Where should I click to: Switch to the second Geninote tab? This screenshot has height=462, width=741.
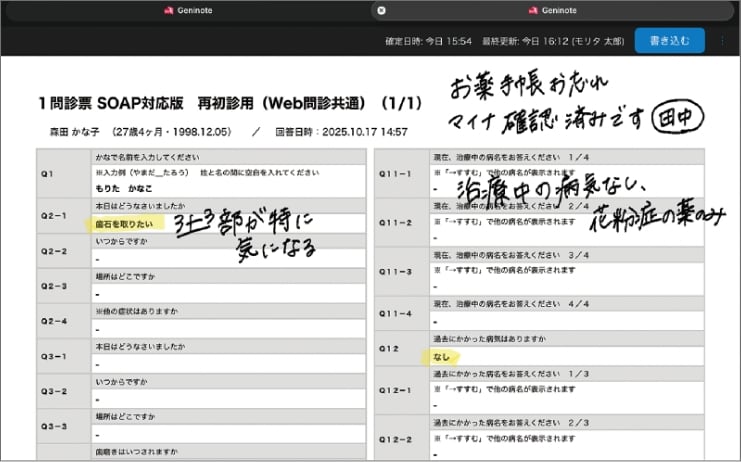tap(553, 10)
